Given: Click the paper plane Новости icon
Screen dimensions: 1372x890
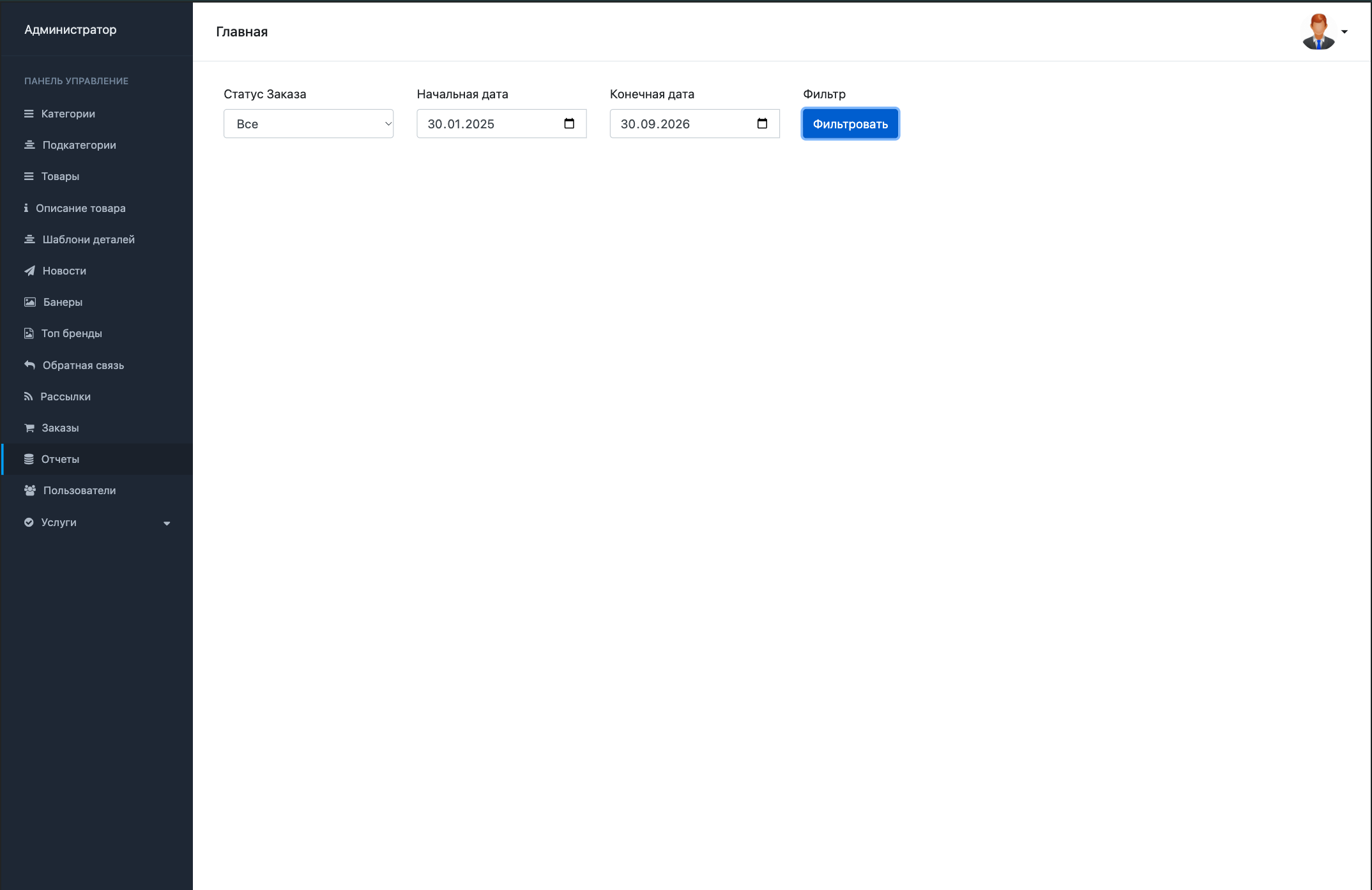Looking at the screenshot, I should (x=29, y=271).
